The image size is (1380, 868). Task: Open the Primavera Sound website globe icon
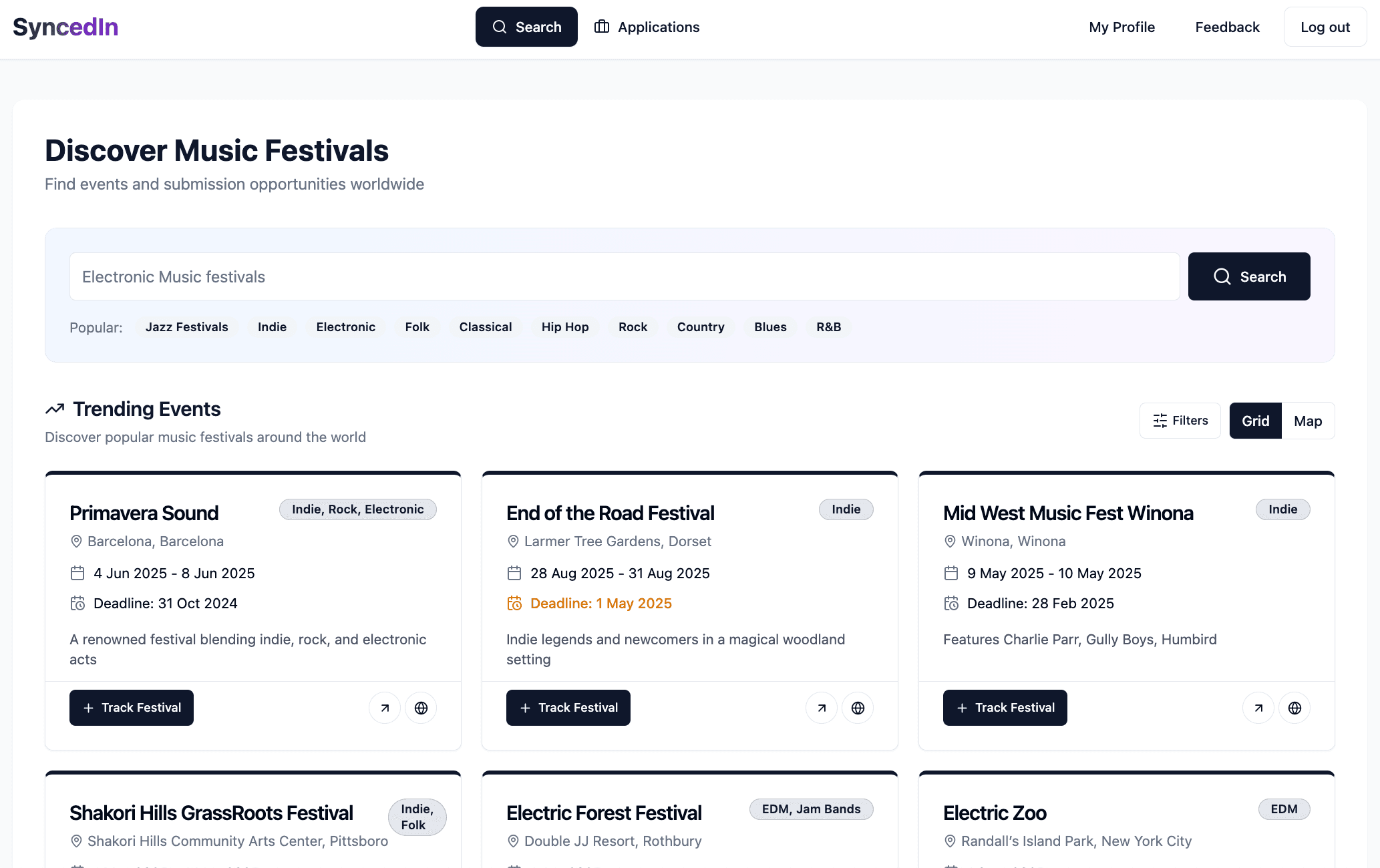click(x=421, y=708)
